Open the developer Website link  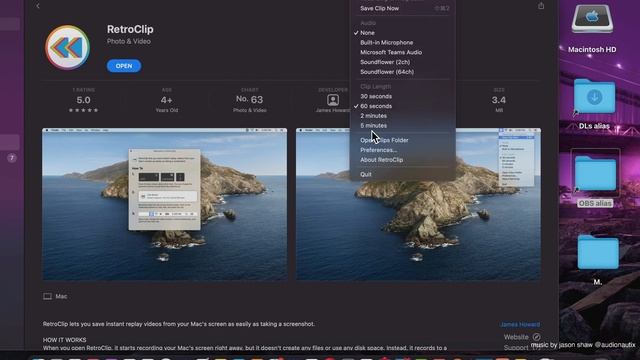click(x=516, y=337)
